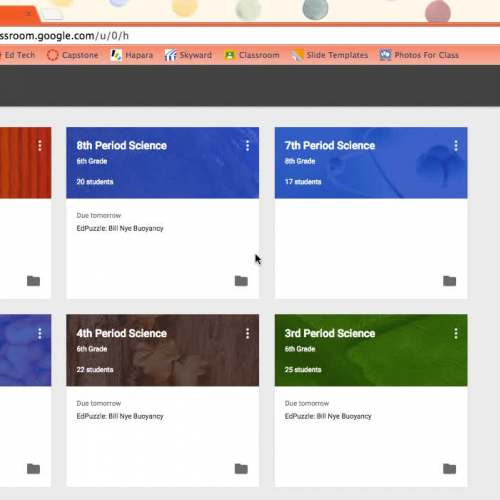Click the Slide Templates bookmark icon
500x500 pixels.
coord(297,55)
